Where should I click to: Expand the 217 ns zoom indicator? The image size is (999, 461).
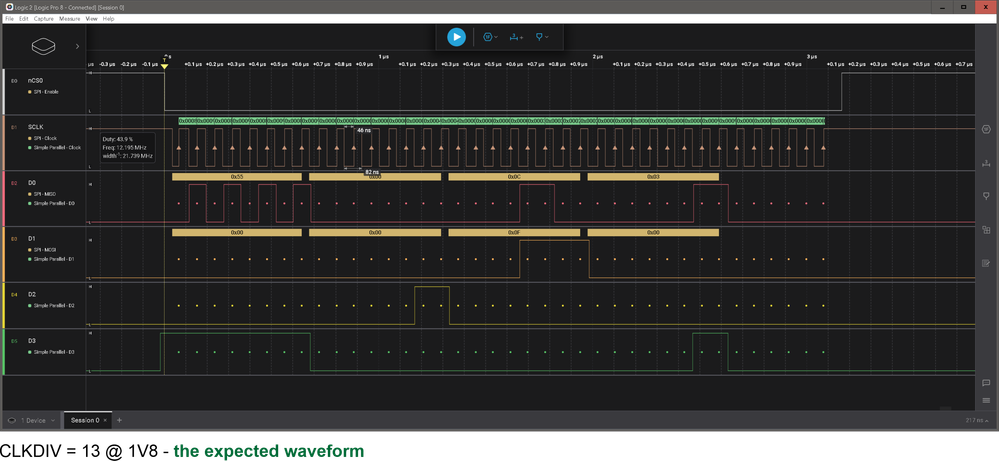(x=978, y=420)
